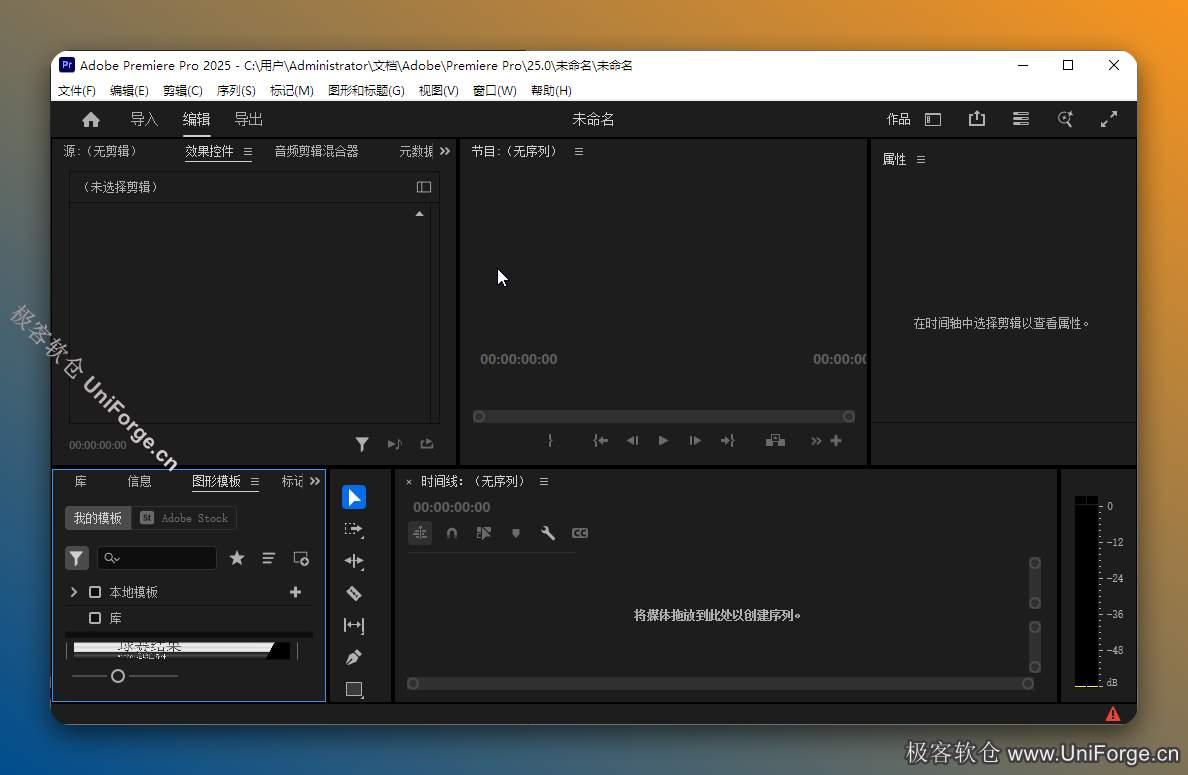Select the Pen tool
Image resolution: width=1188 pixels, height=775 pixels.
pos(354,657)
